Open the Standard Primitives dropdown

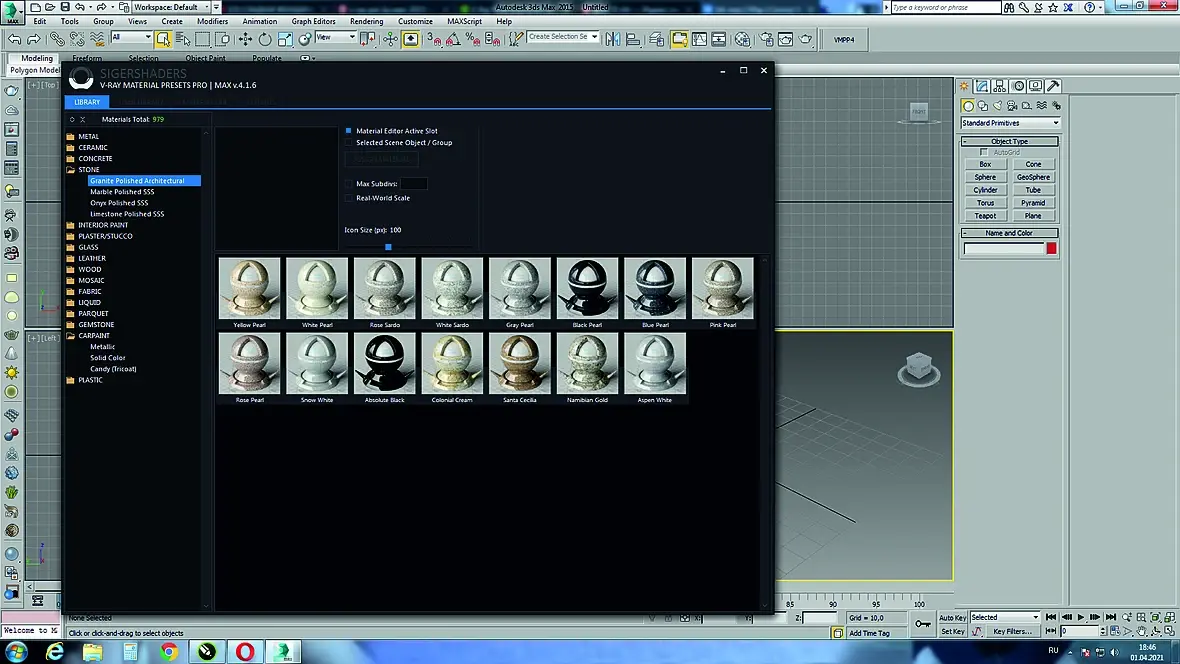pos(1010,123)
